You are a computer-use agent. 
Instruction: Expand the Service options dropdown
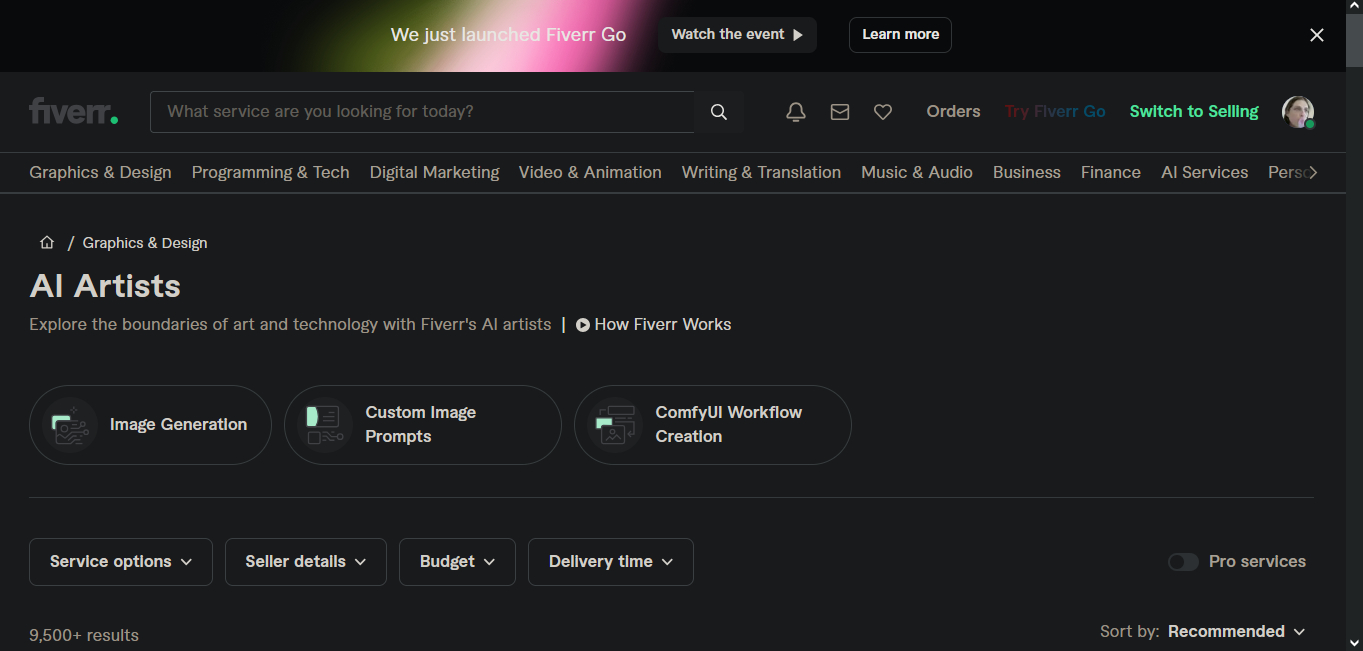tap(121, 562)
